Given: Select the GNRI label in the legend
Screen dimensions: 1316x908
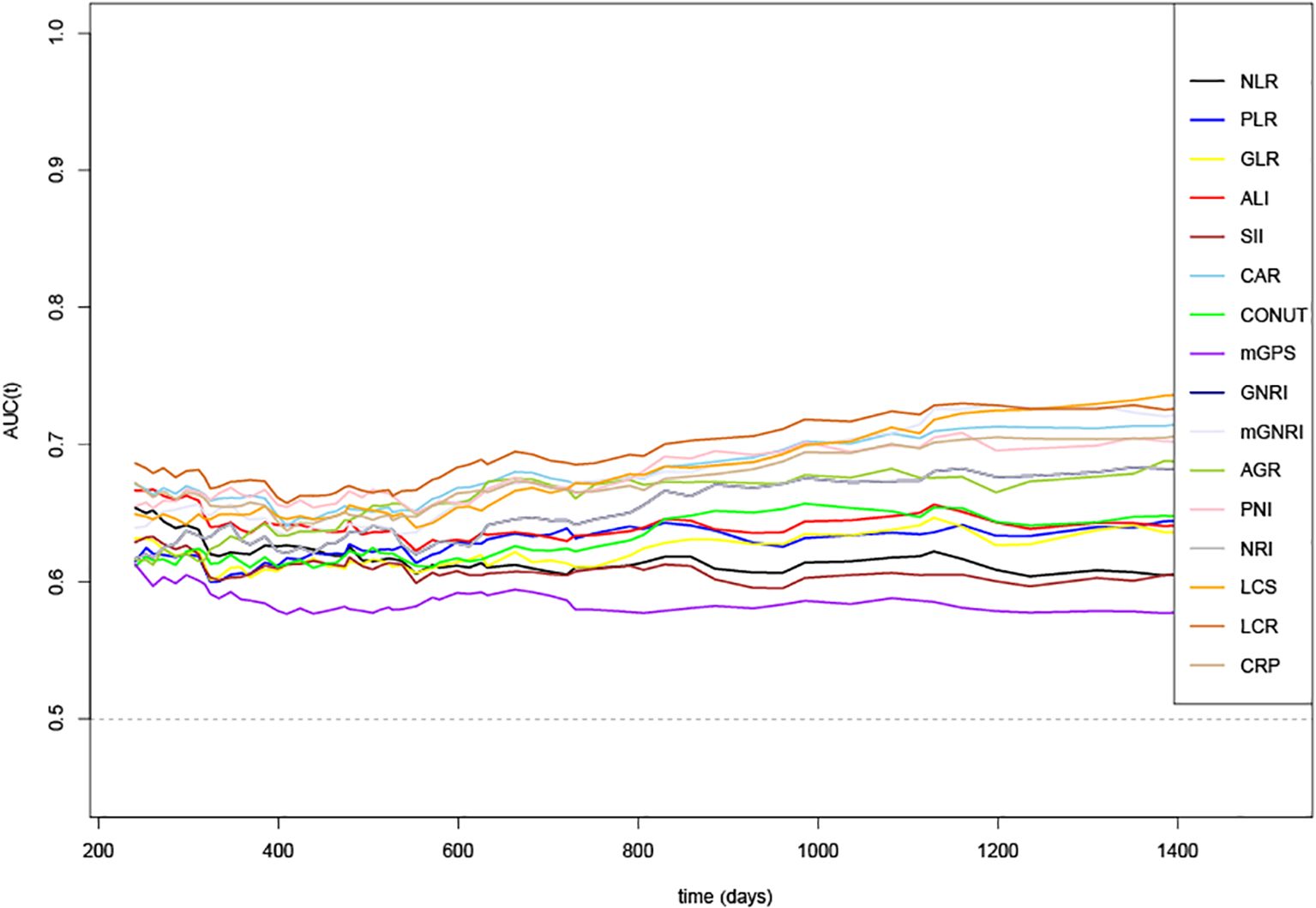Looking at the screenshot, I should [1264, 393].
